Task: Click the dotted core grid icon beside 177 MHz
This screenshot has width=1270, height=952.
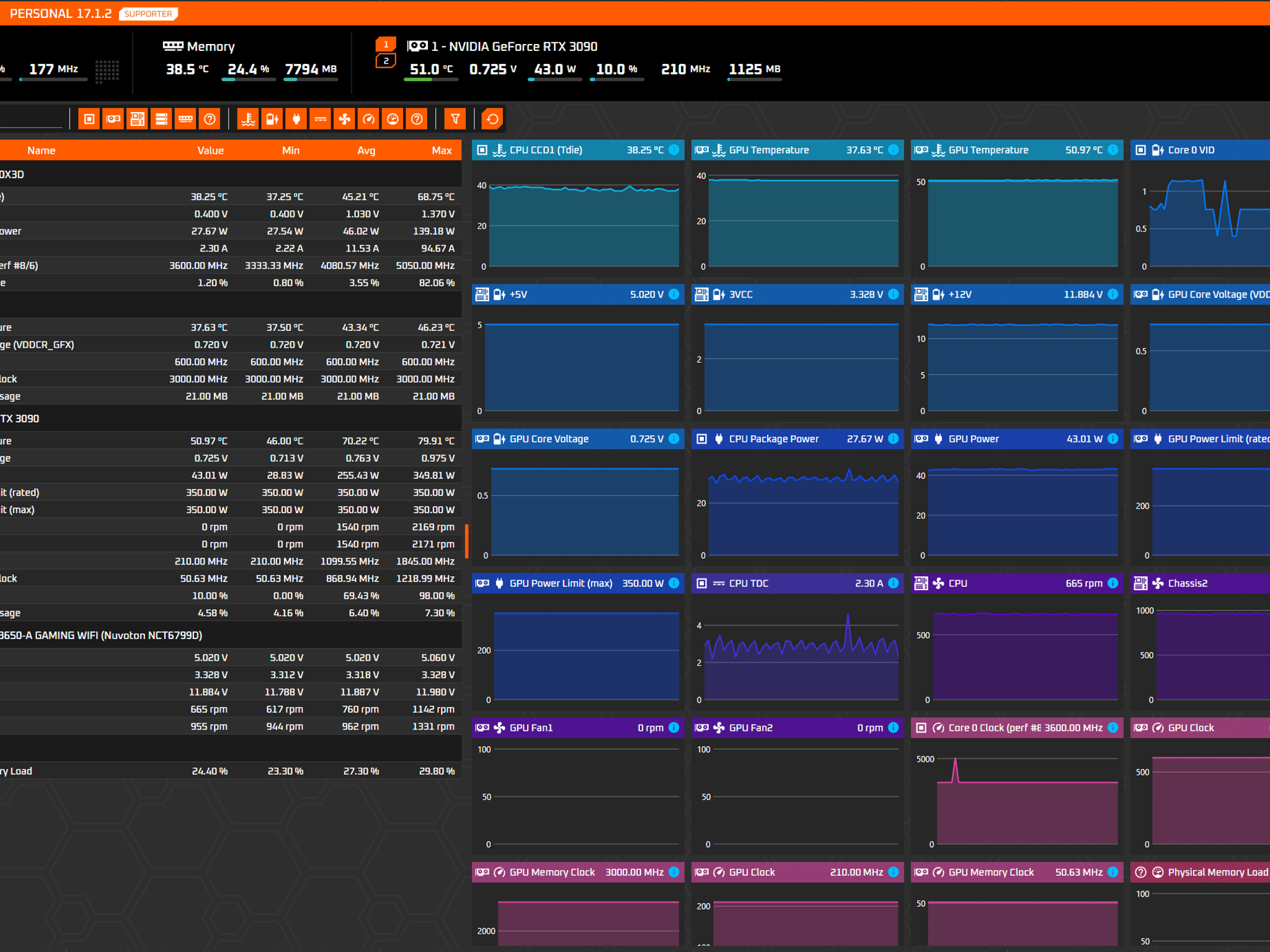Action: 107,71
